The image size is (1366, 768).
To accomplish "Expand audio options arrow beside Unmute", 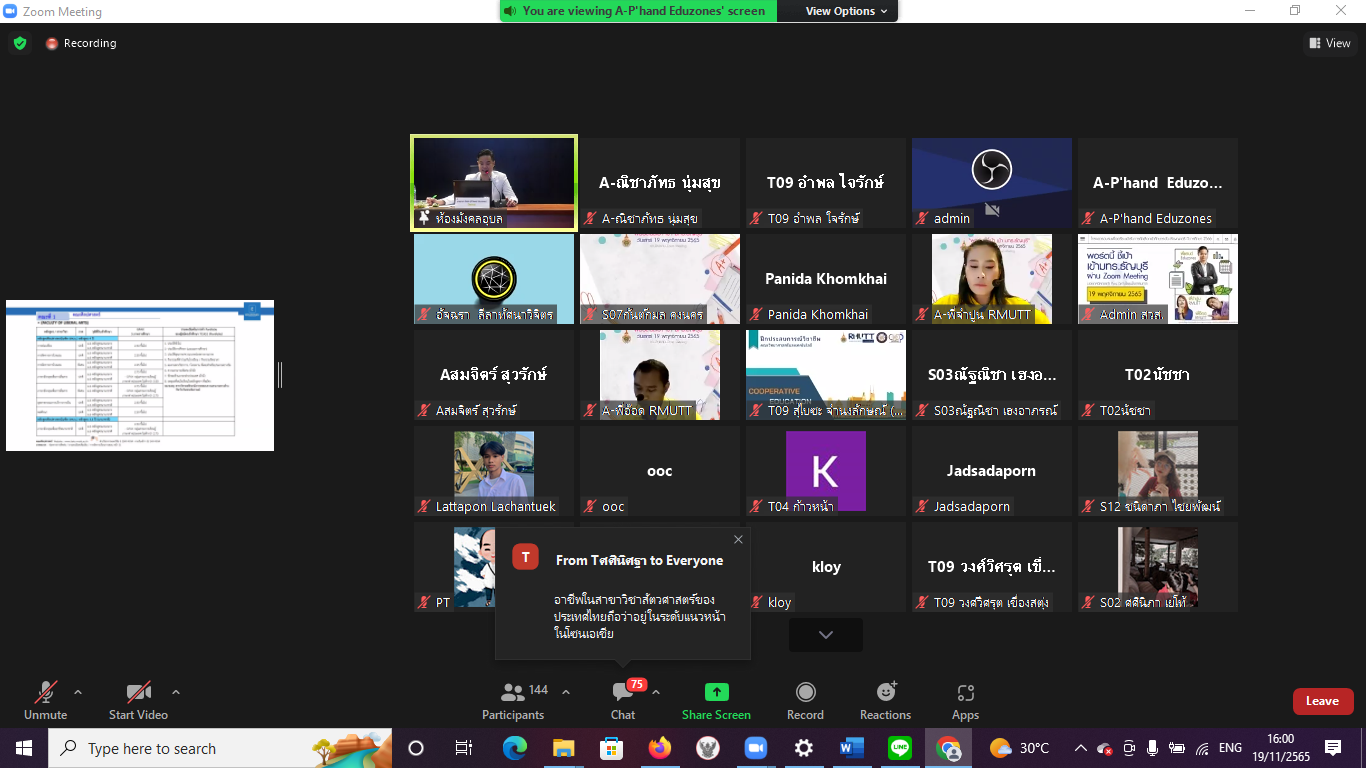I will [x=78, y=692].
